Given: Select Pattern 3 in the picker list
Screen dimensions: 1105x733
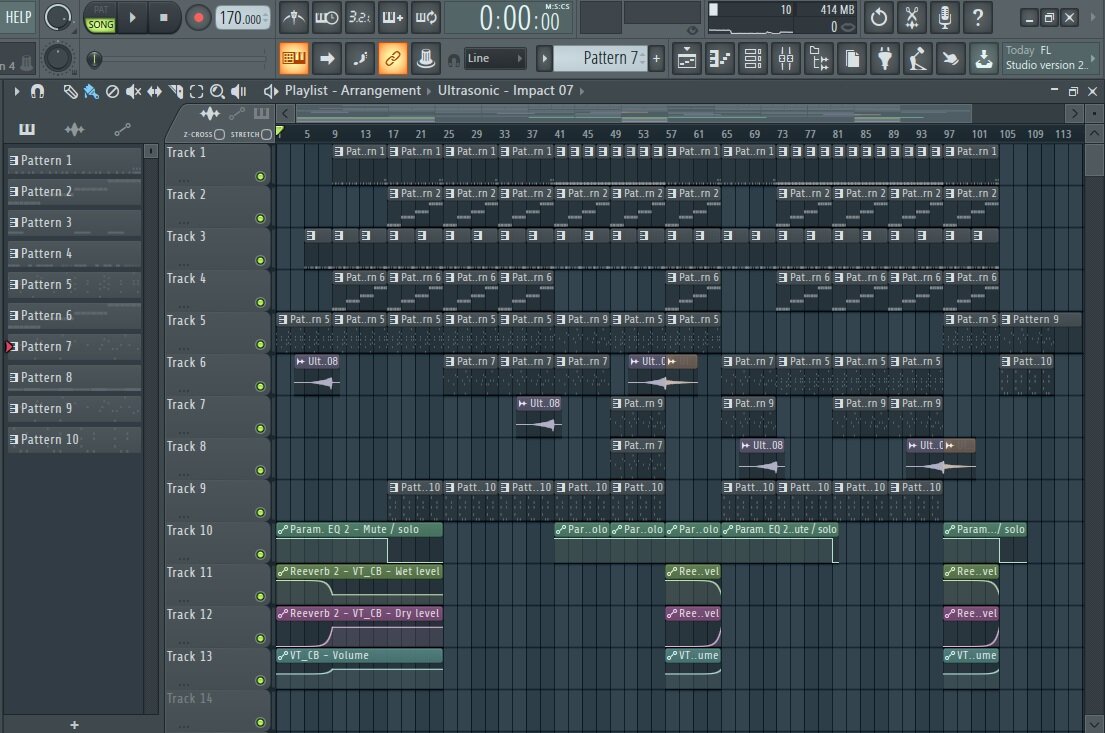Looking at the screenshot, I should tap(74, 223).
